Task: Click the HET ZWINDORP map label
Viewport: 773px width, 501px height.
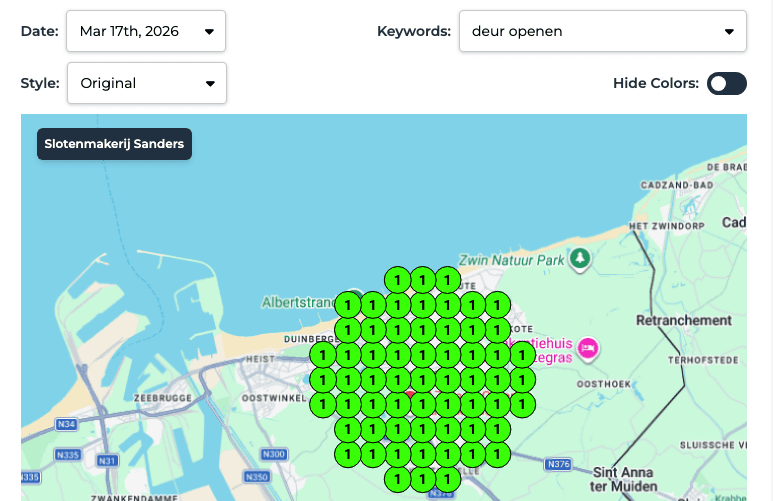Action: click(x=667, y=226)
